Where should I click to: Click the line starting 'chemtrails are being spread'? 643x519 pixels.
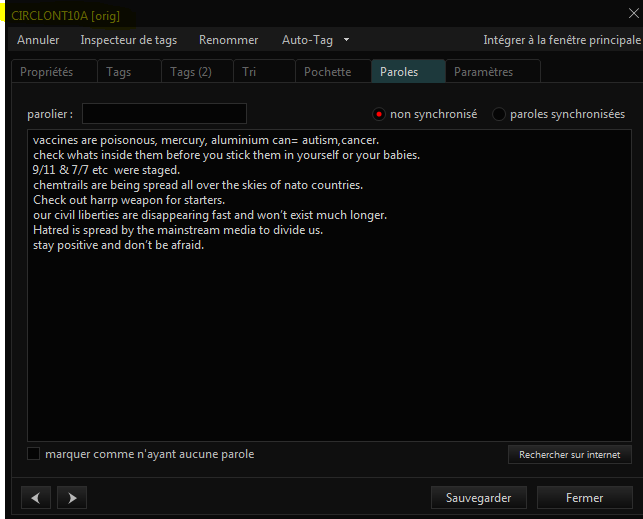point(198,185)
